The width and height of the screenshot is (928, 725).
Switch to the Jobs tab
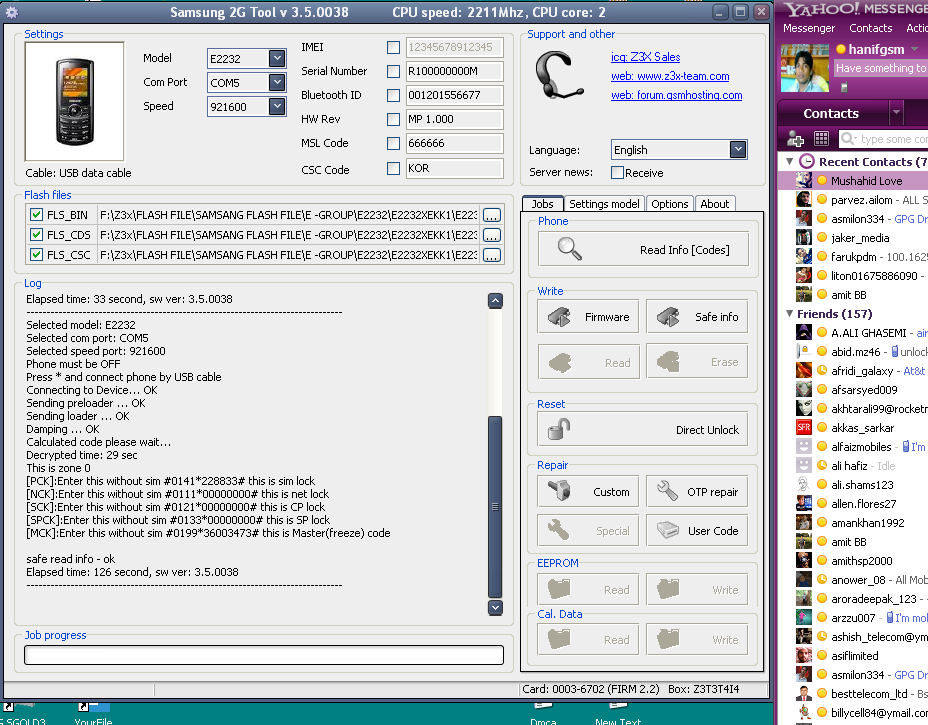pyautogui.click(x=542, y=204)
